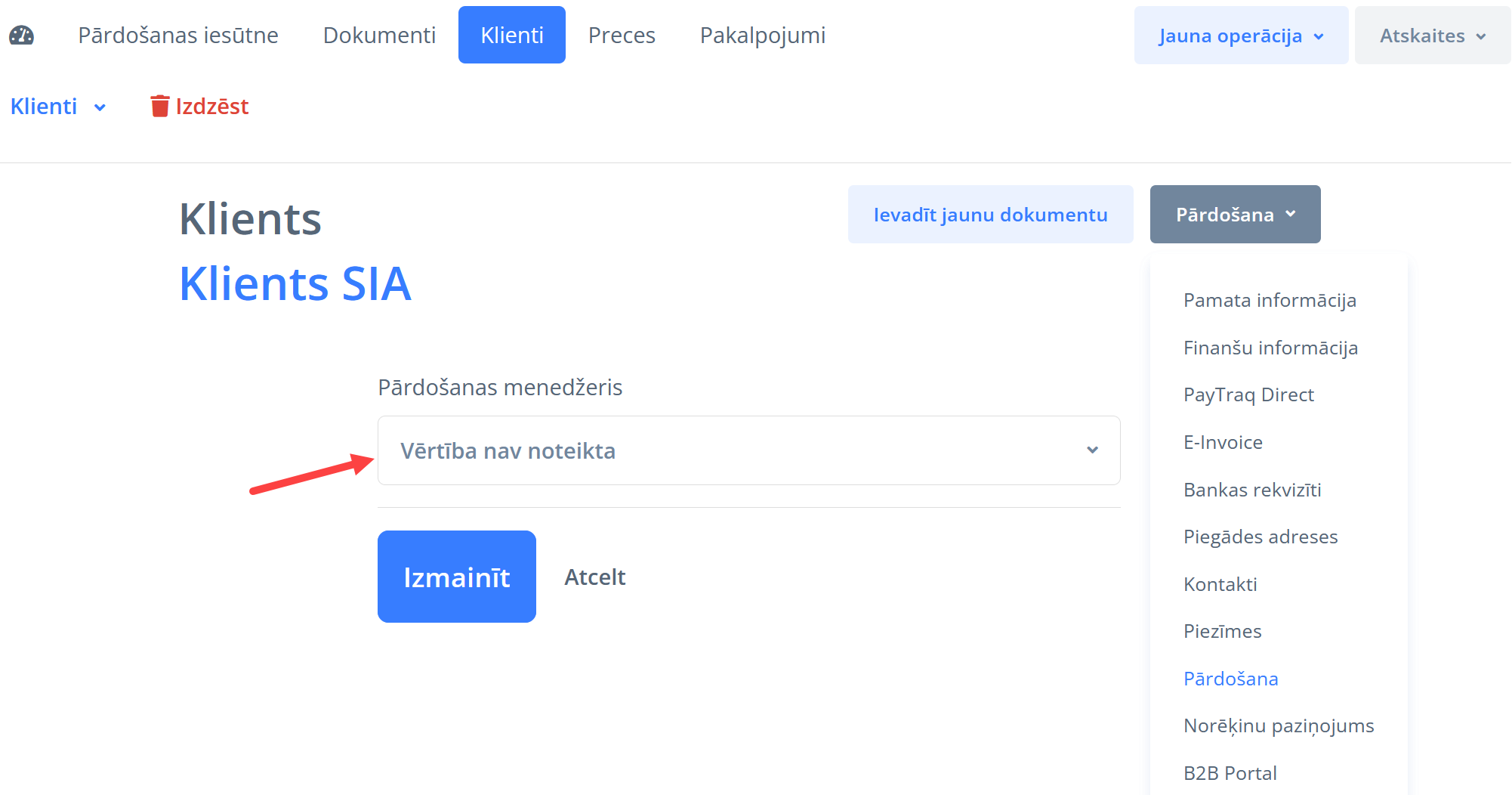This screenshot has width=1512, height=795.
Task: Open the Klients SIA title link
Action: coord(295,284)
